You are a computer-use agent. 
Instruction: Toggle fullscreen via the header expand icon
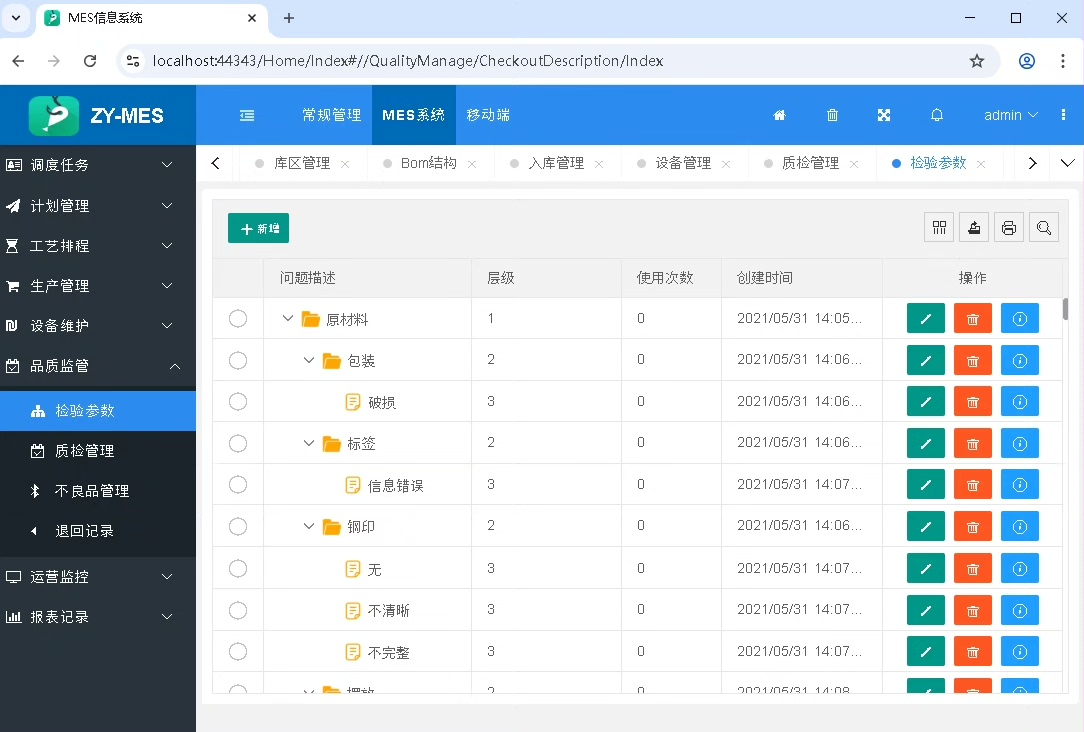click(884, 115)
